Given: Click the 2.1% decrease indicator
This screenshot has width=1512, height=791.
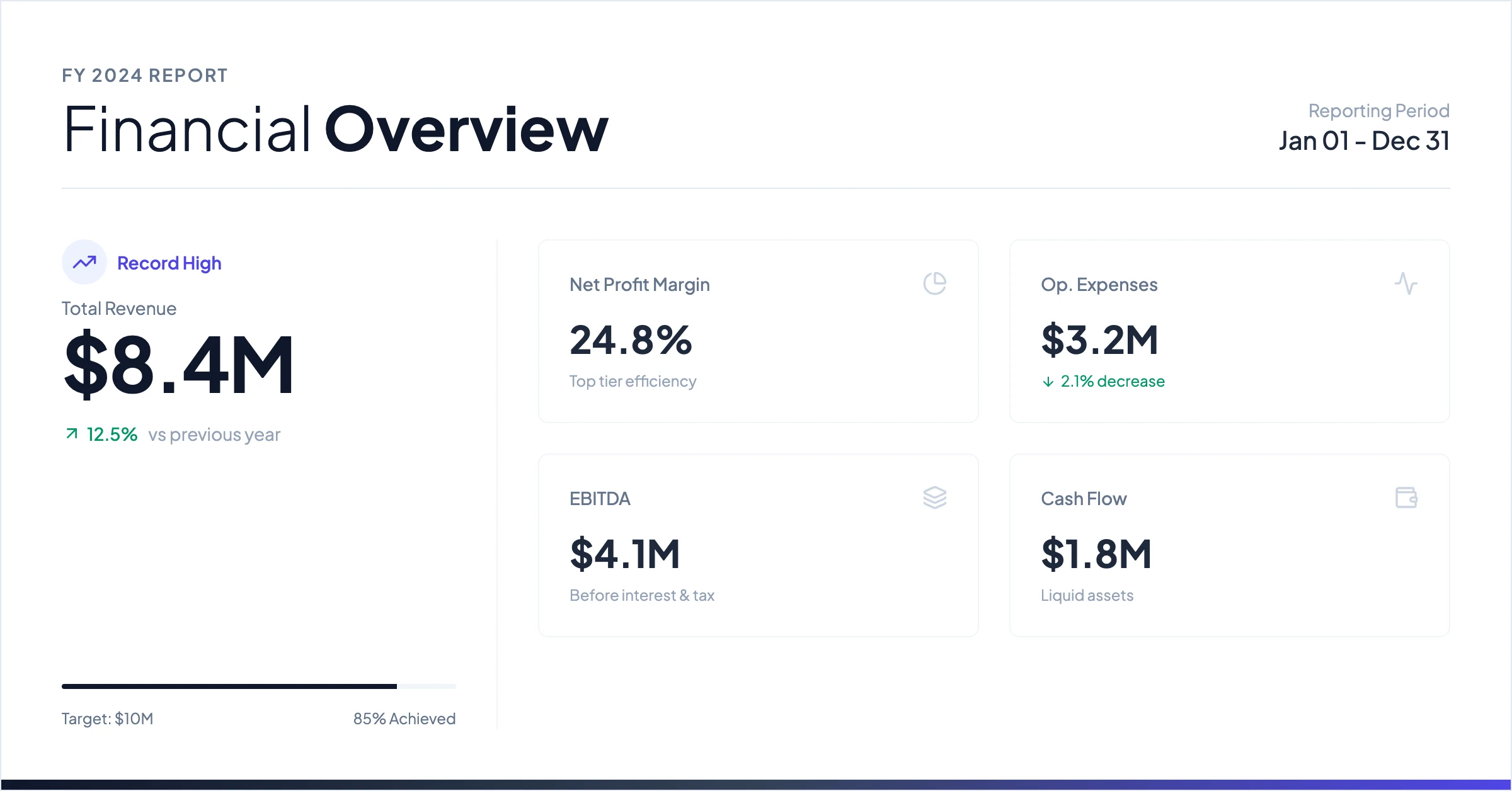Looking at the screenshot, I should [x=1104, y=382].
